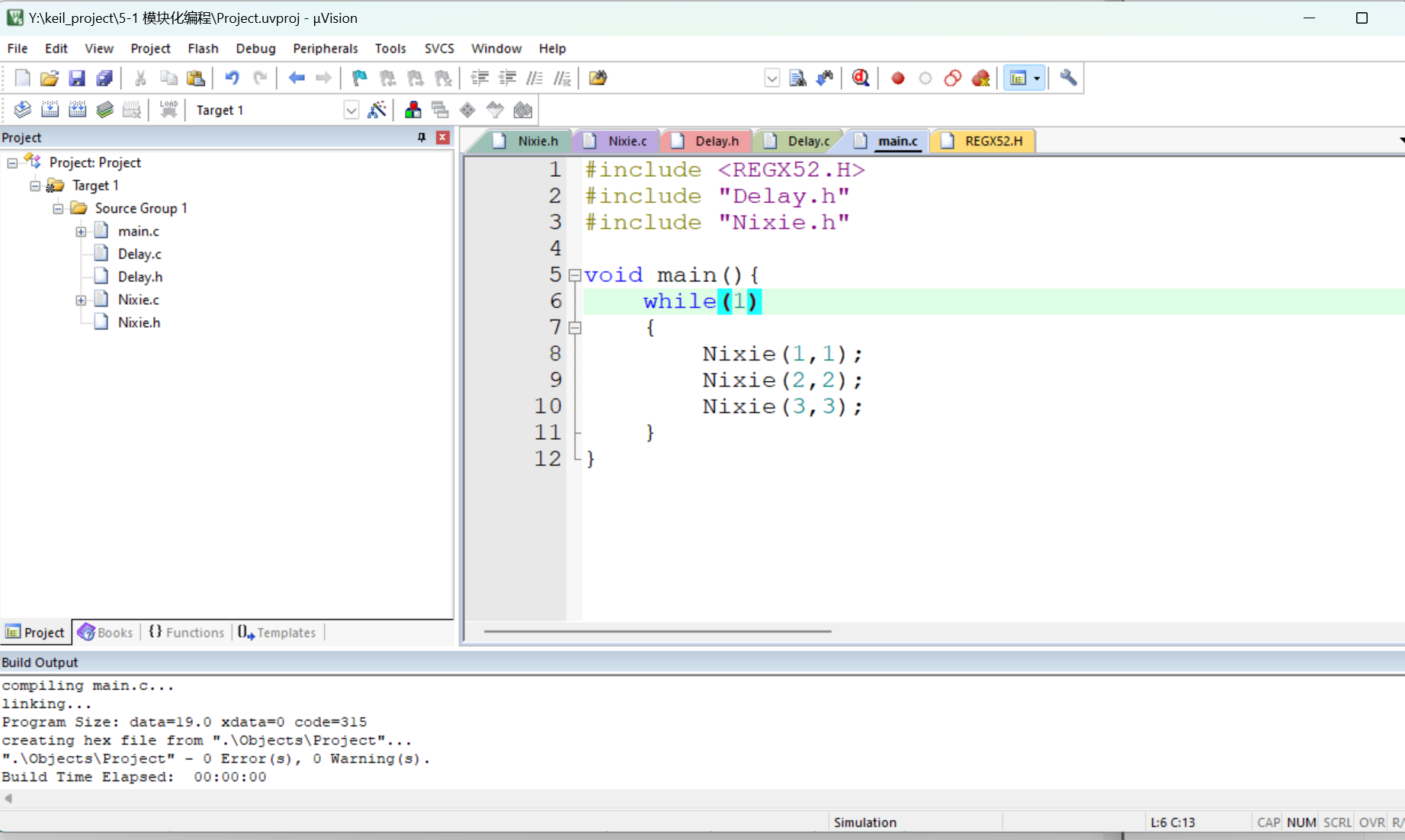The image size is (1405, 840).
Task: Click the Translate current file icon
Action: [23, 110]
